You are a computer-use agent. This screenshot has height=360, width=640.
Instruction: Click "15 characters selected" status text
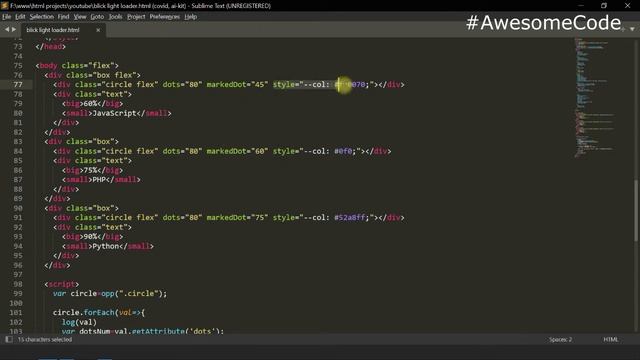click(45, 339)
